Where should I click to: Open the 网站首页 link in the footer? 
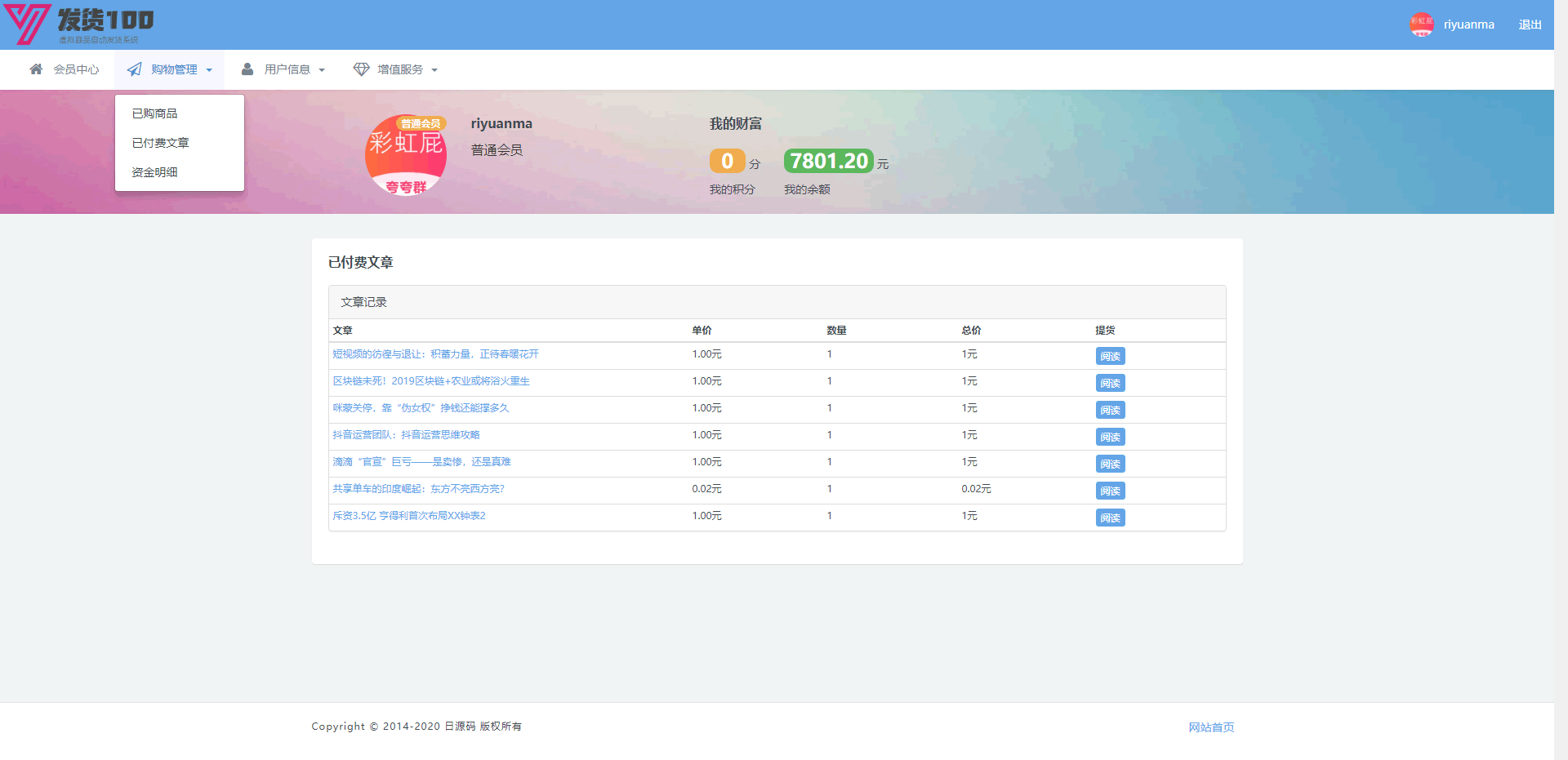click(x=1211, y=727)
